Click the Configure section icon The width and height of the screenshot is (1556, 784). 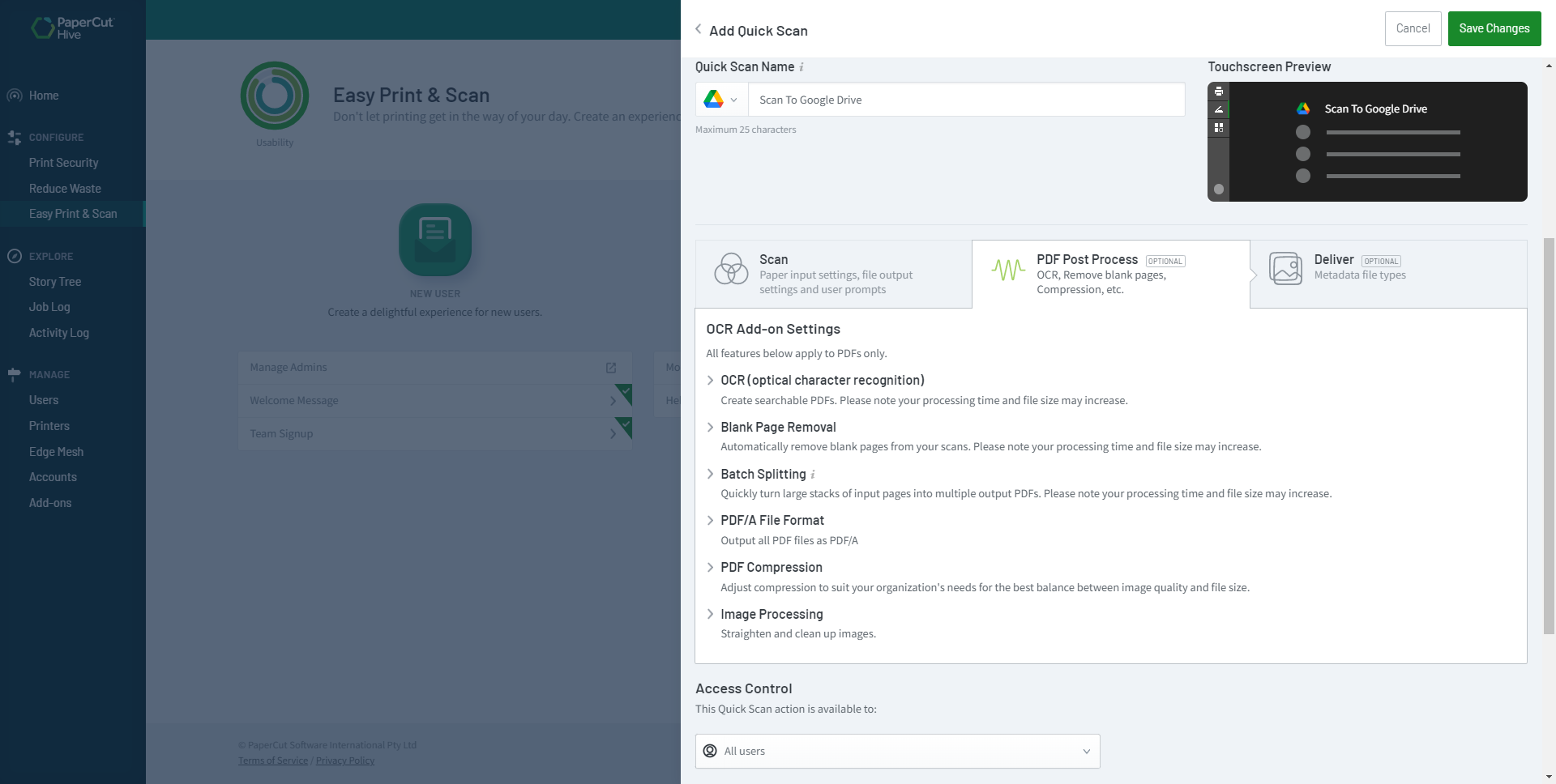tap(15, 138)
